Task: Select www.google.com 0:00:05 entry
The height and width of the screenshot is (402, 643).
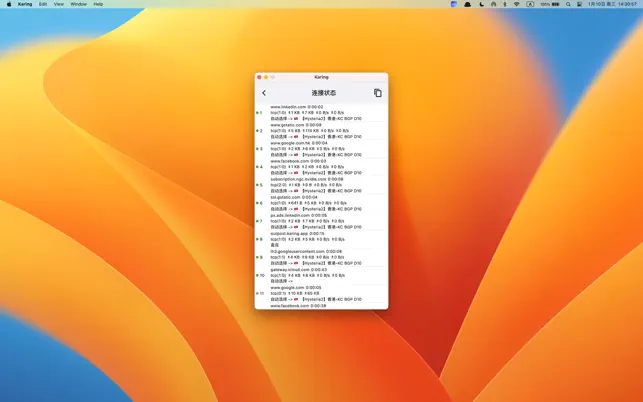Action: (x=321, y=293)
